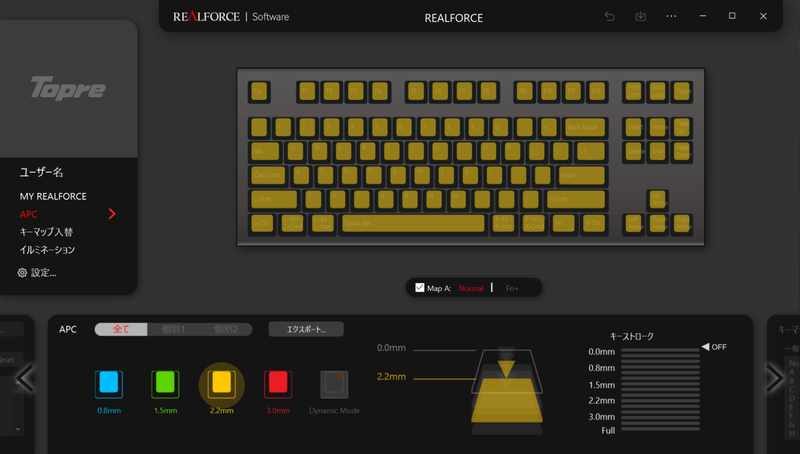The height and width of the screenshot is (454, 800).
Task: Switch to Fn+ layer view
Action: tap(512, 289)
